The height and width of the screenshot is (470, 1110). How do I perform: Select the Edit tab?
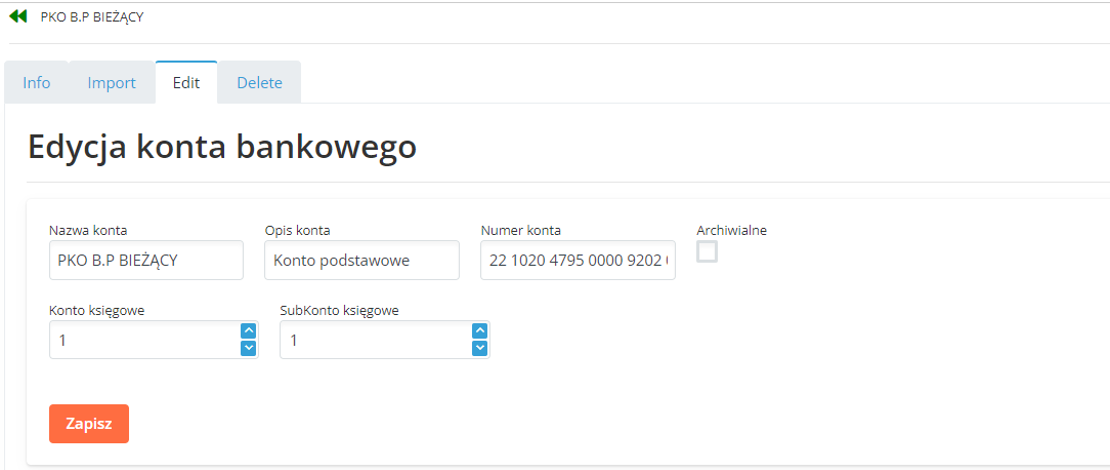coord(186,83)
